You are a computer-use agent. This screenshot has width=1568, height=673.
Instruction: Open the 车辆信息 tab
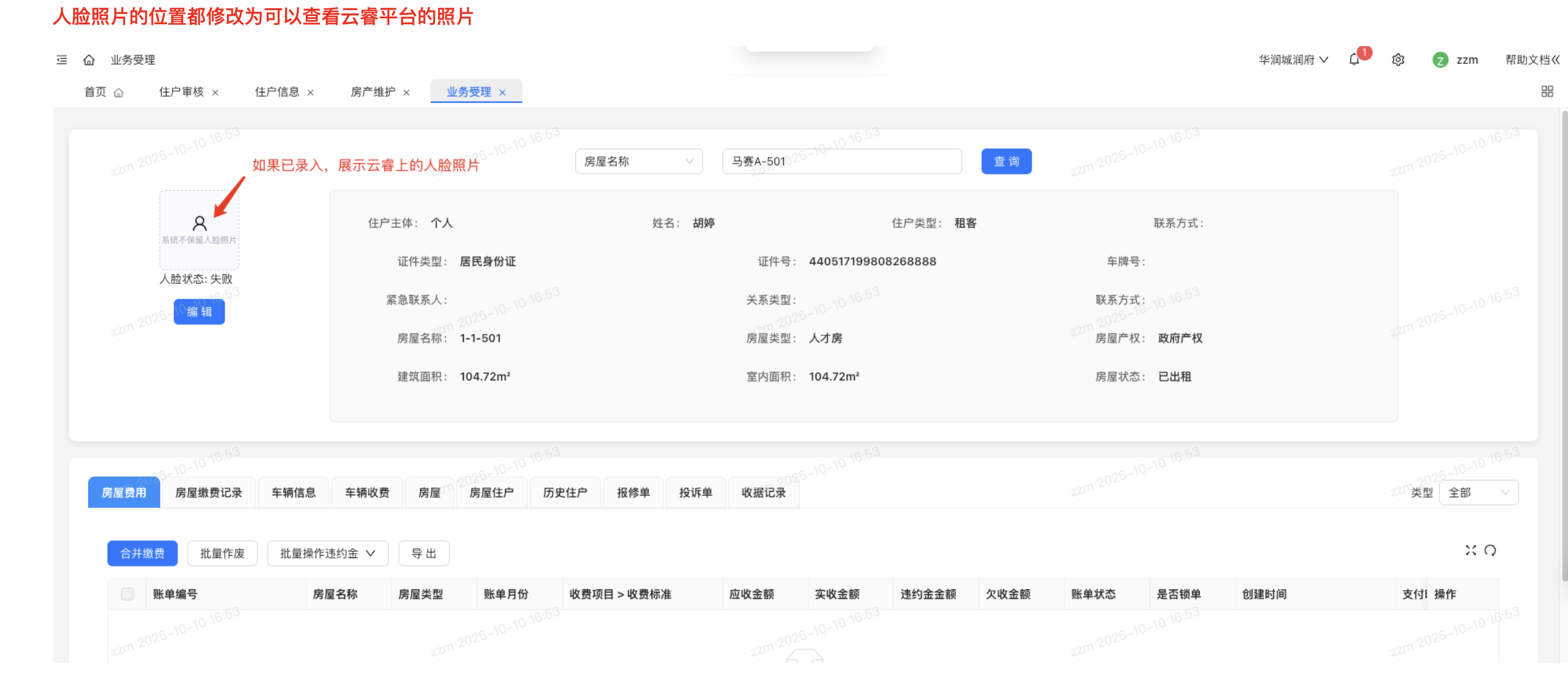293,492
